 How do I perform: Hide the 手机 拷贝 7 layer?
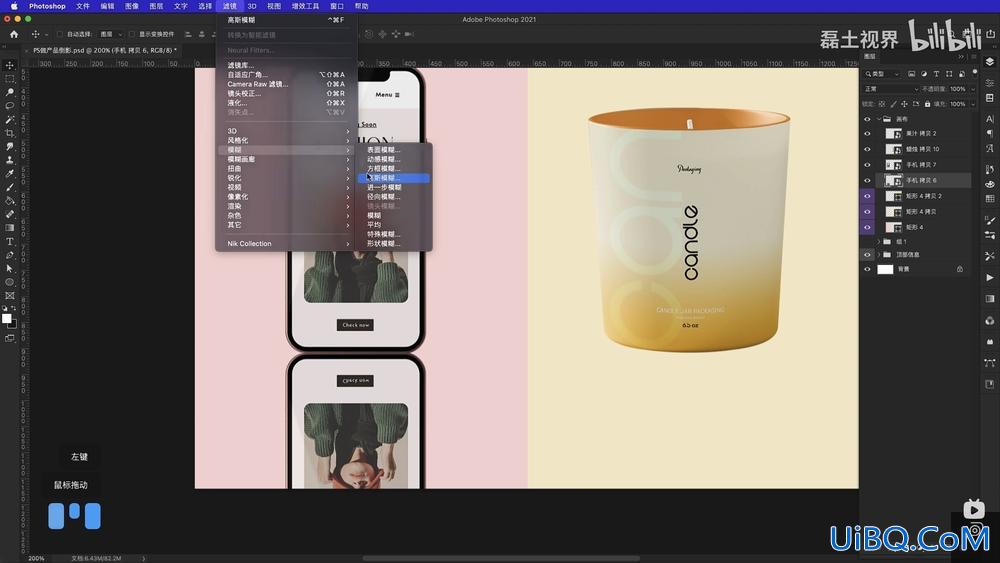(867, 165)
